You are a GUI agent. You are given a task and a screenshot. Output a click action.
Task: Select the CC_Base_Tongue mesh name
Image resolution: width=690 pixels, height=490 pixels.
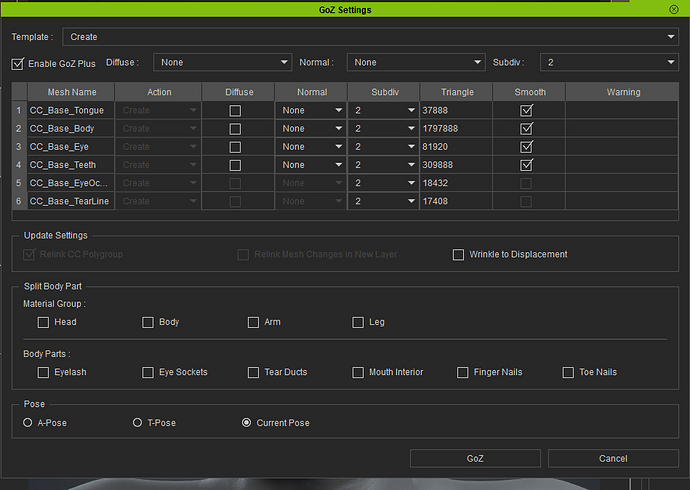tap(67, 110)
